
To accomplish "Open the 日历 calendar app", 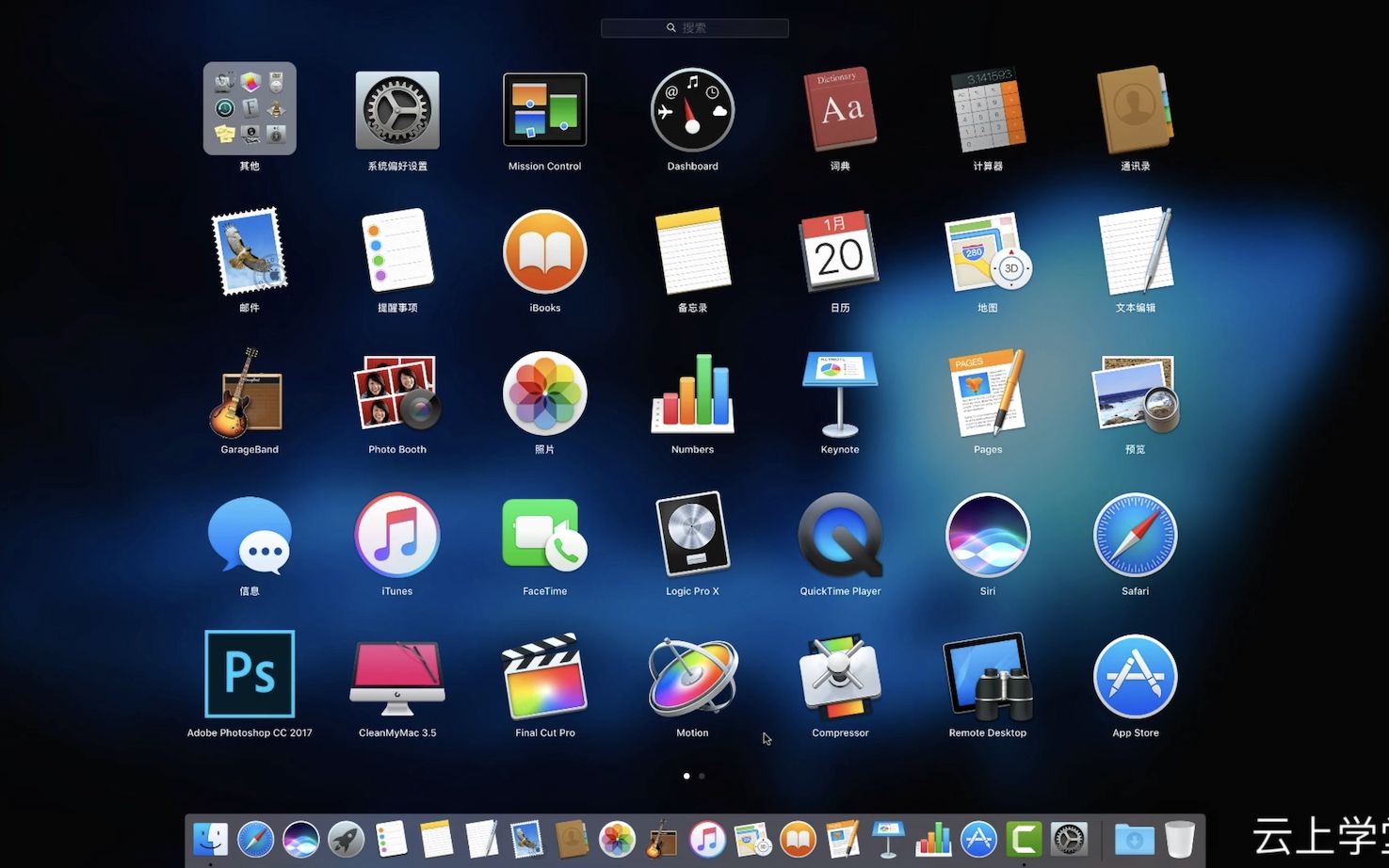I will tap(840, 250).
